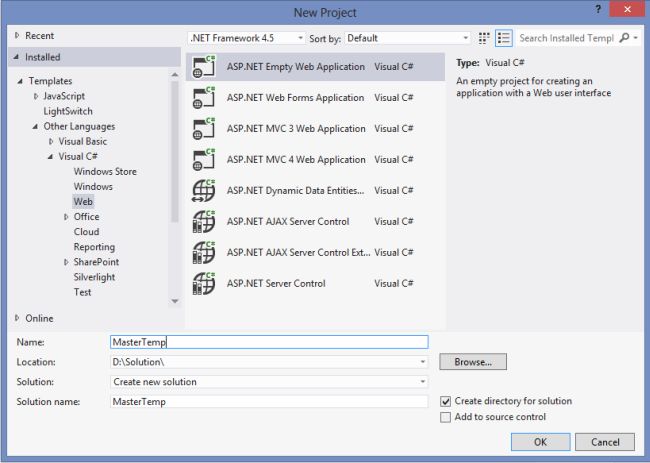
Task: Select ASP.NET Empty Web Application template icon
Action: (x=204, y=66)
